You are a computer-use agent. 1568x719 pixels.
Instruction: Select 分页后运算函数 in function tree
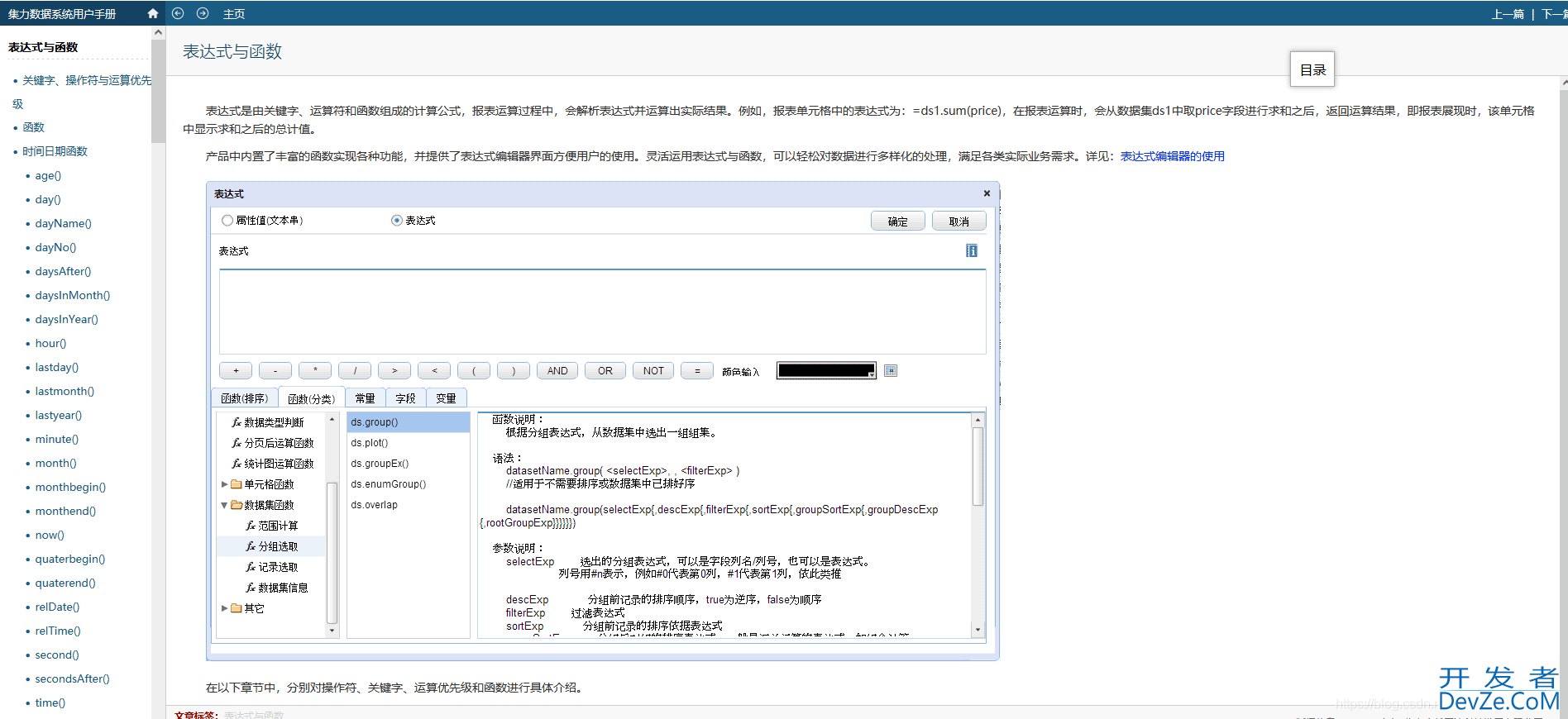click(x=279, y=443)
